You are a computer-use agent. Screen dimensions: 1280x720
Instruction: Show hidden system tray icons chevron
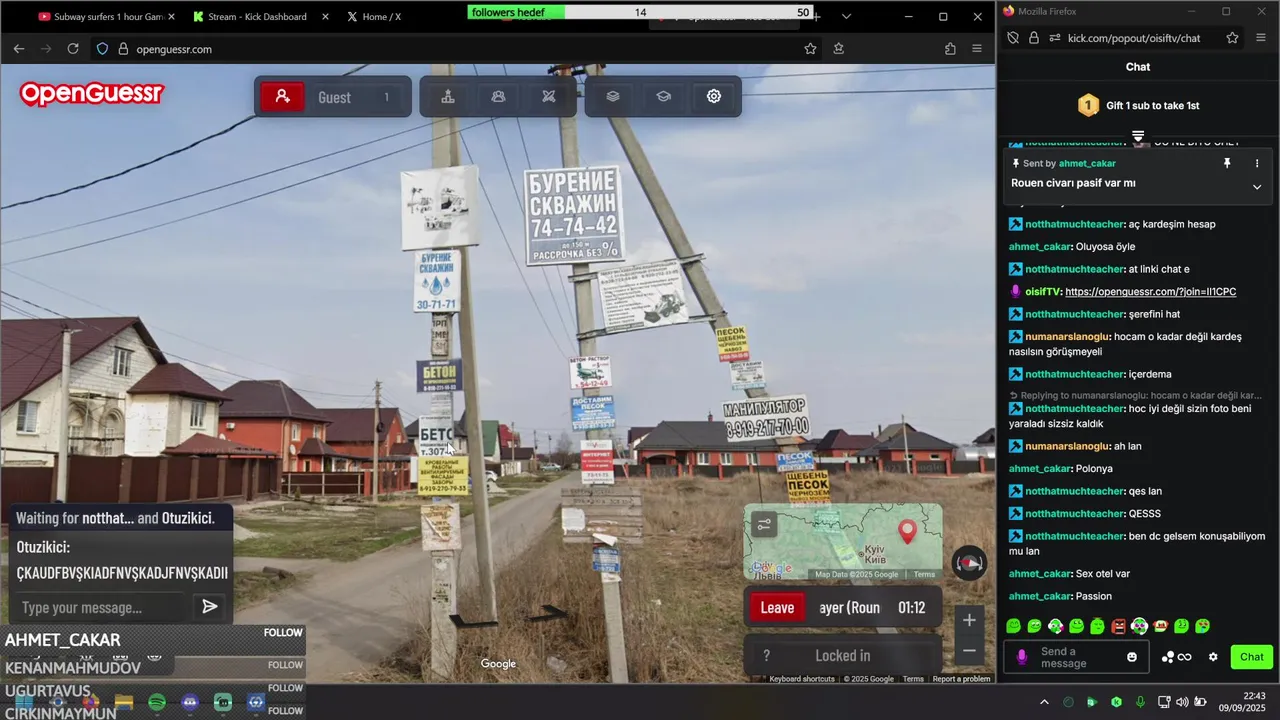(1044, 702)
